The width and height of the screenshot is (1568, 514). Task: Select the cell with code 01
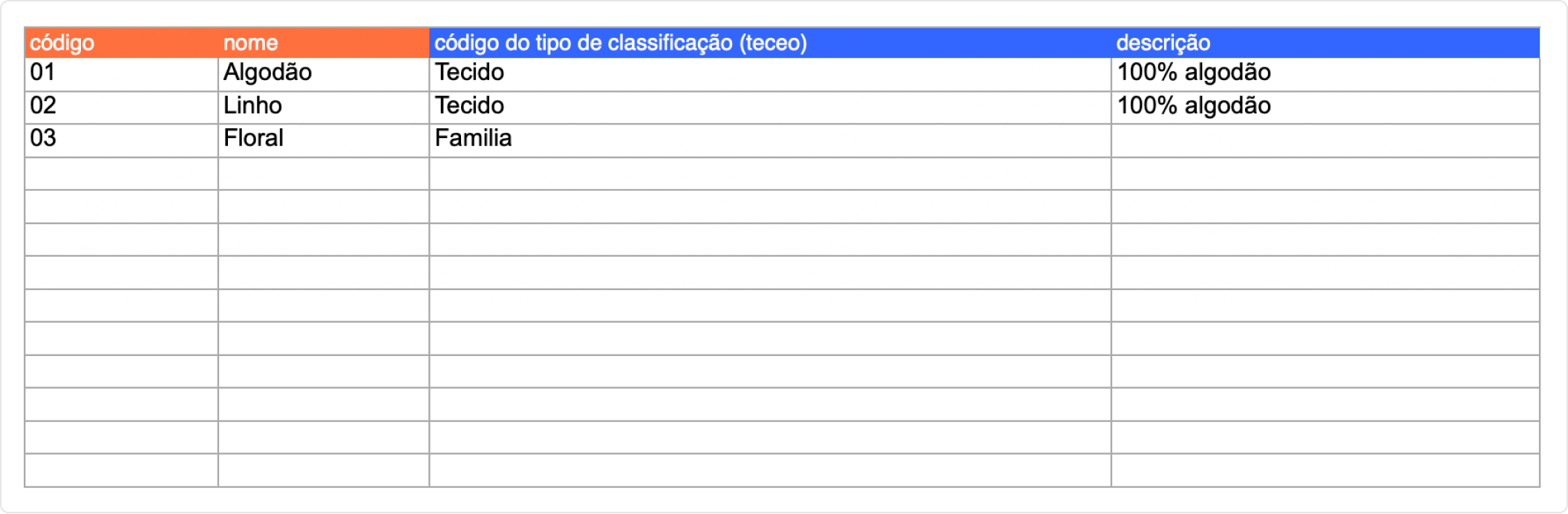tap(121, 73)
